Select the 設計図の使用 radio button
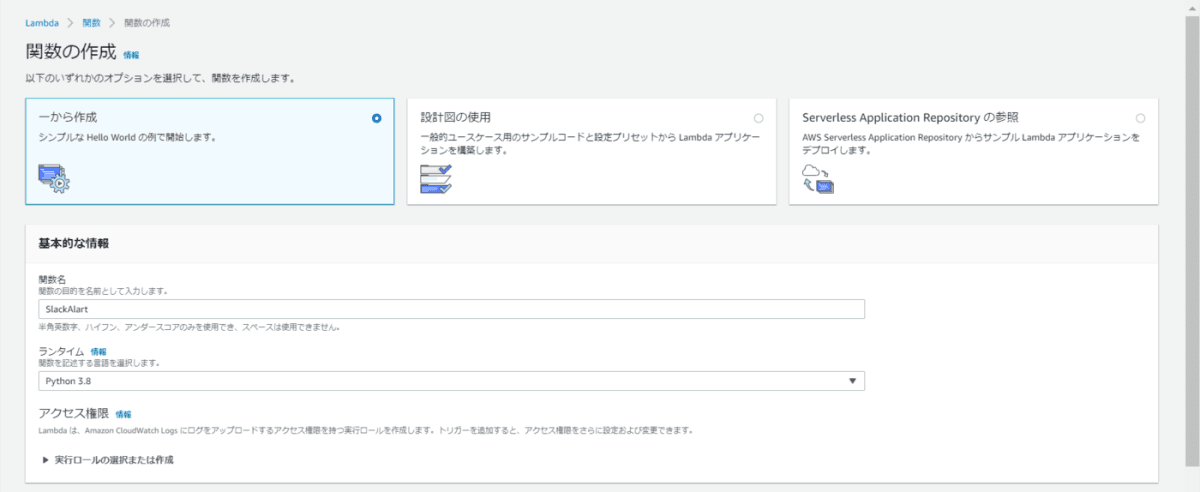 tap(758, 118)
